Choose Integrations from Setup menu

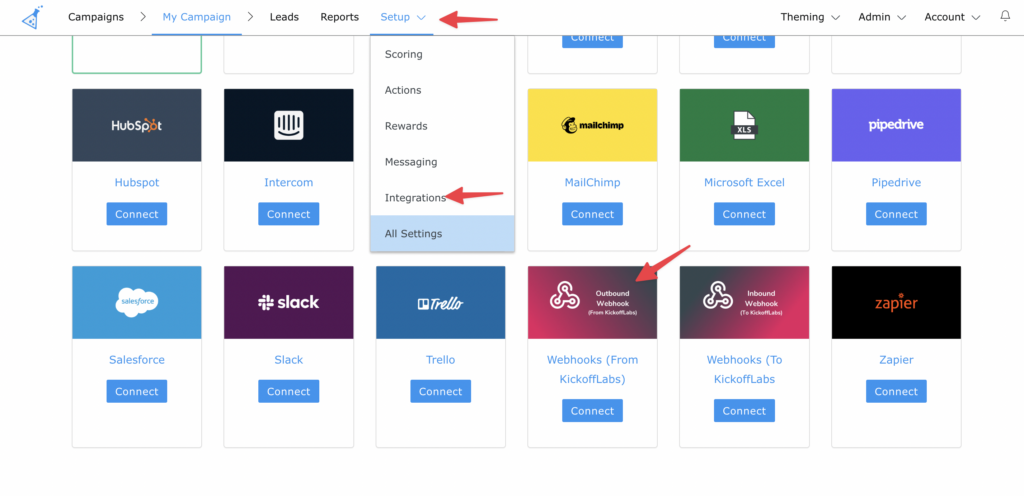[442, 198]
